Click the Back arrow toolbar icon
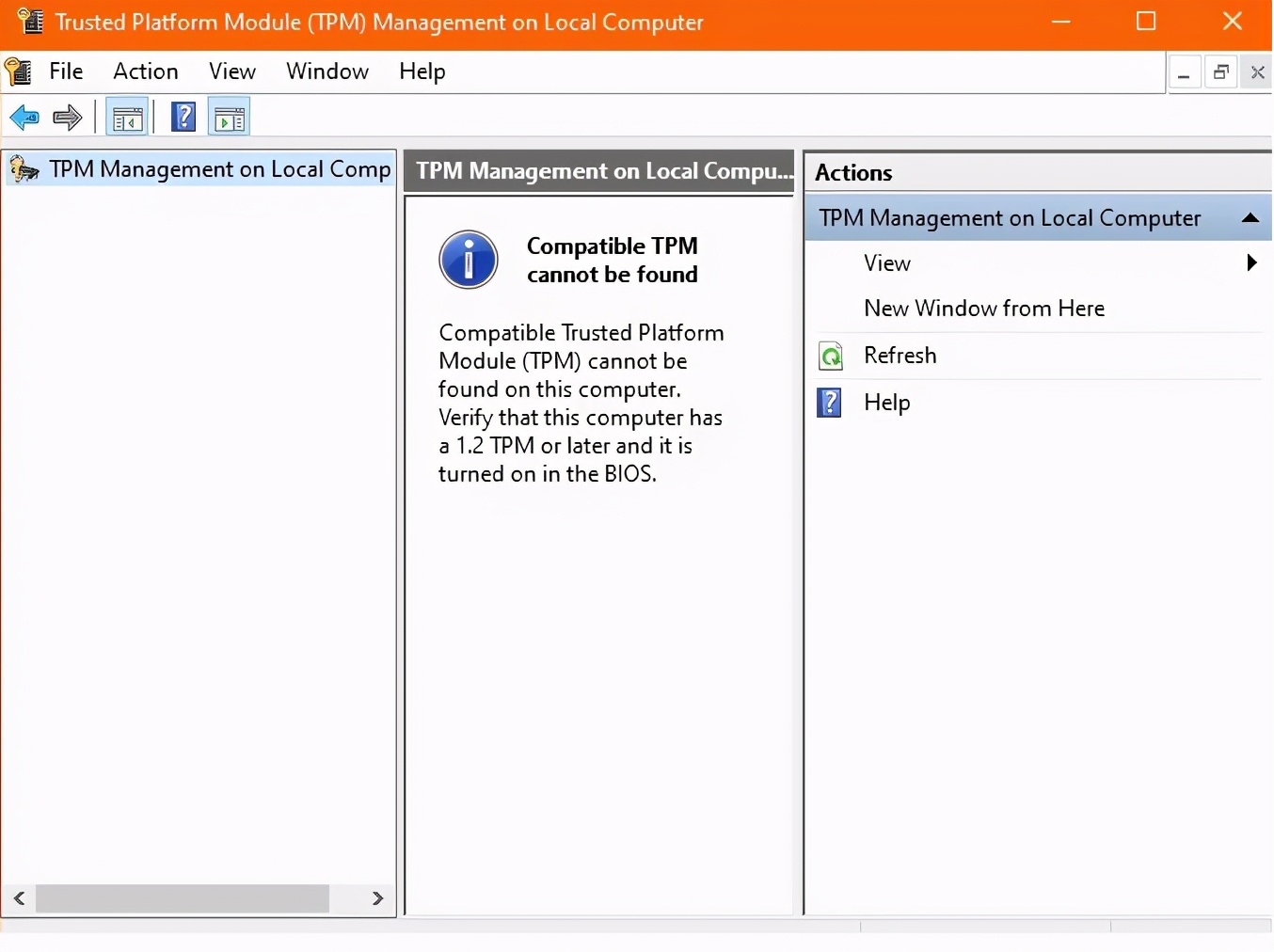The image size is (1274, 952). click(x=24, y=118)
